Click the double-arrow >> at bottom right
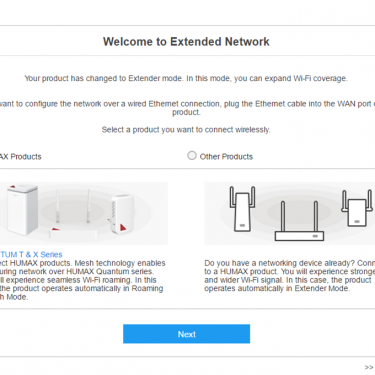The width and height of the screenshot is (375, 375). coord(369,367)
